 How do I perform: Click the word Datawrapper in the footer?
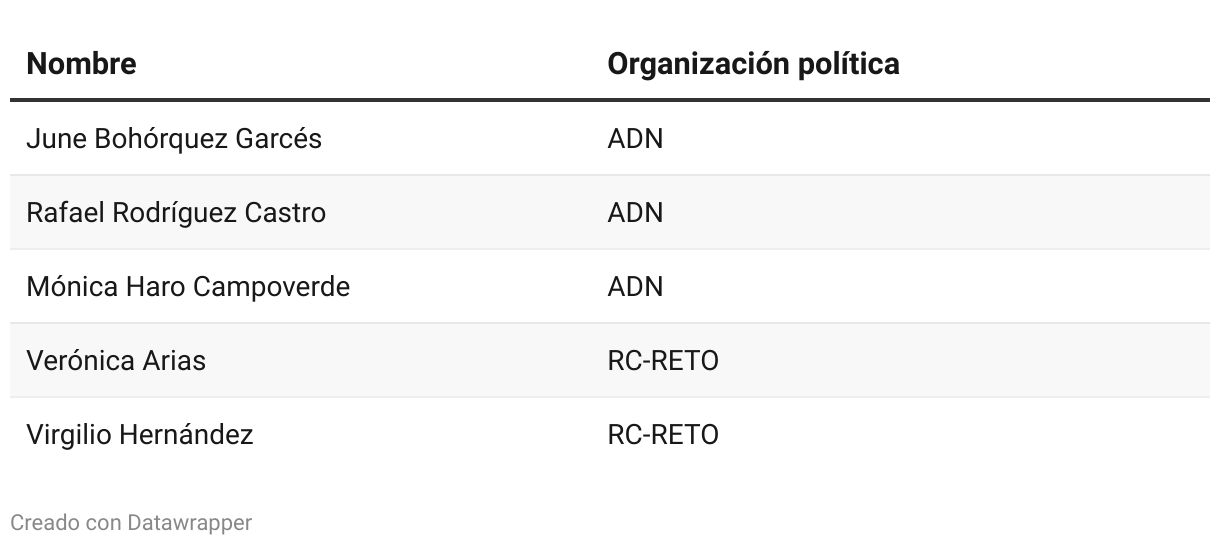coord(190,522)
